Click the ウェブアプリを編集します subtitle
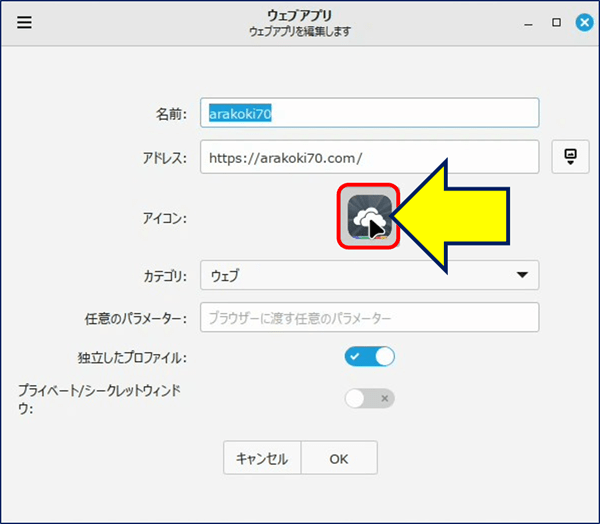 click(x=300, y=31)
